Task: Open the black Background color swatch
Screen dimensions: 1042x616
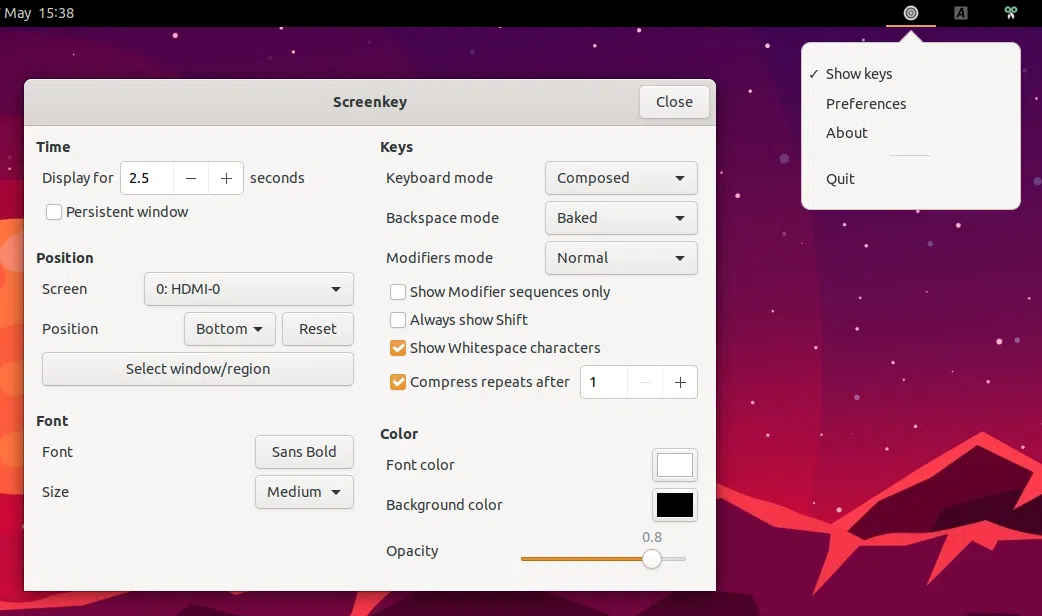Action: (x=674, y=505)
